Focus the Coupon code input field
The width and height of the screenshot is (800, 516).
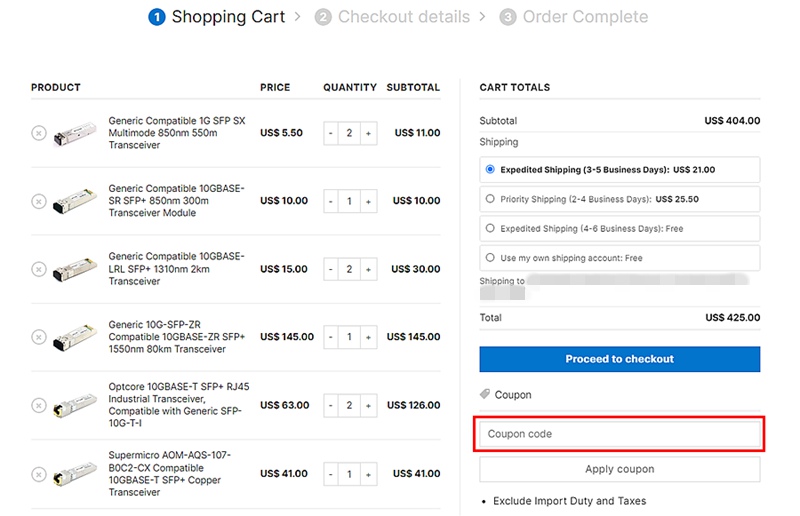[x=619, y=434]
